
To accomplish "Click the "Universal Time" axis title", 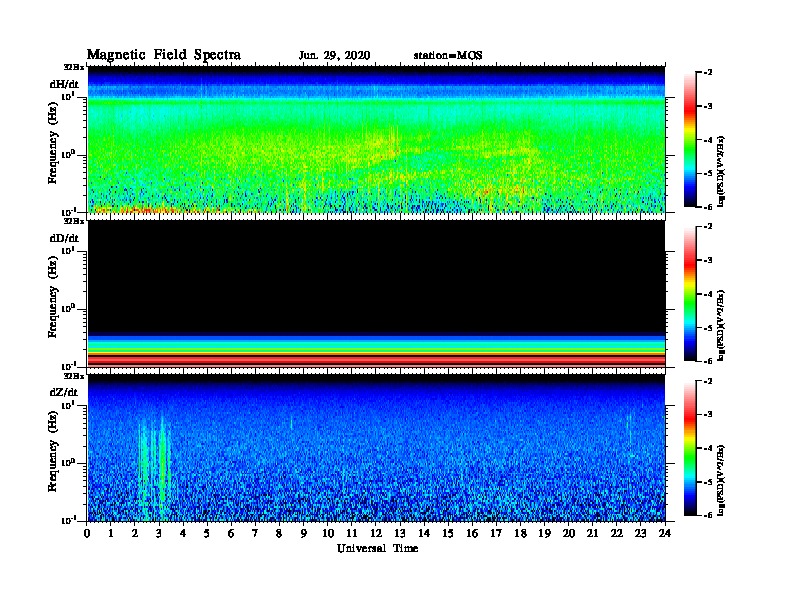I will (x=377, y=548).
